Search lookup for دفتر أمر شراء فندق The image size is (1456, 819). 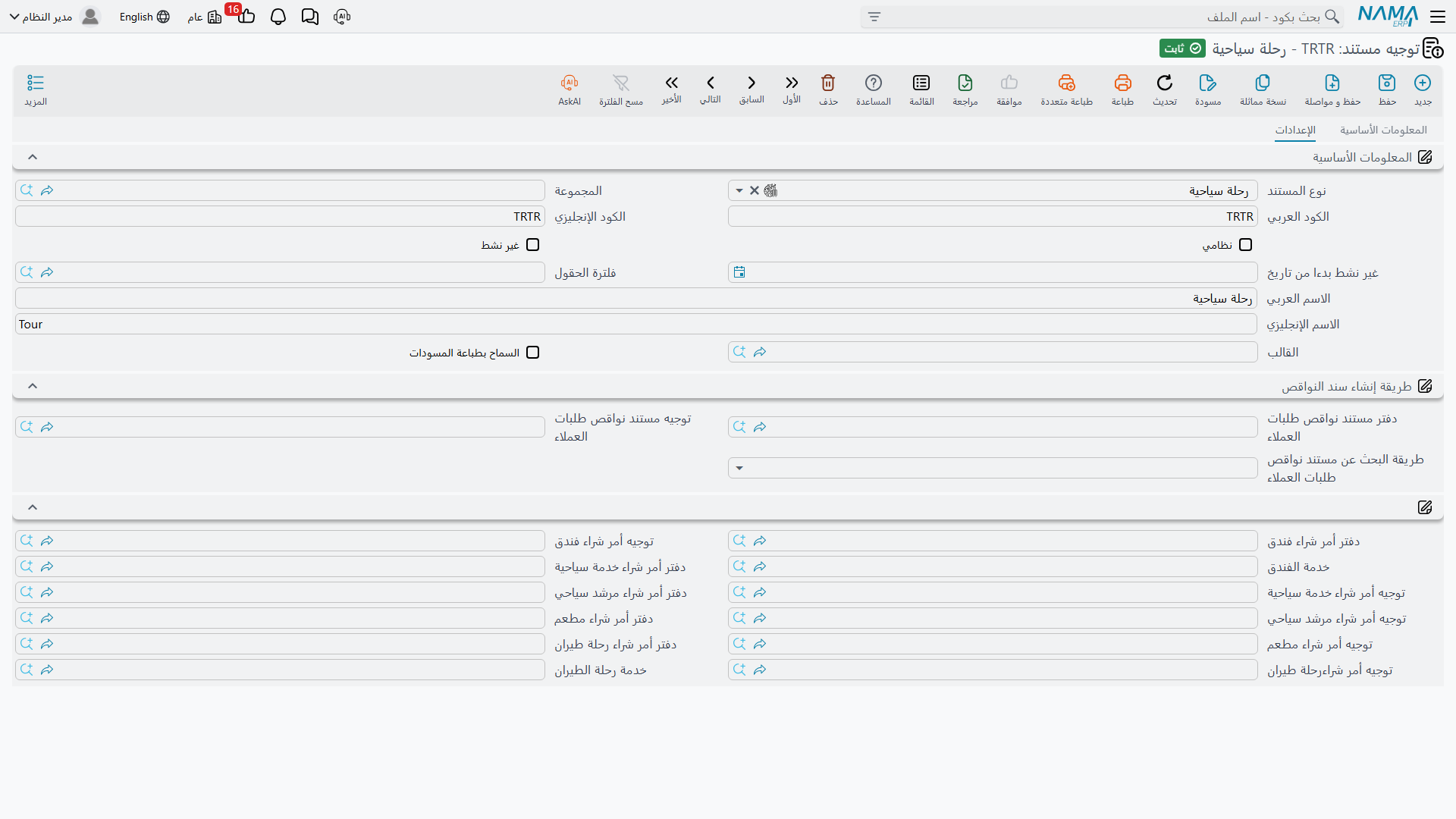tap(739, 541)
